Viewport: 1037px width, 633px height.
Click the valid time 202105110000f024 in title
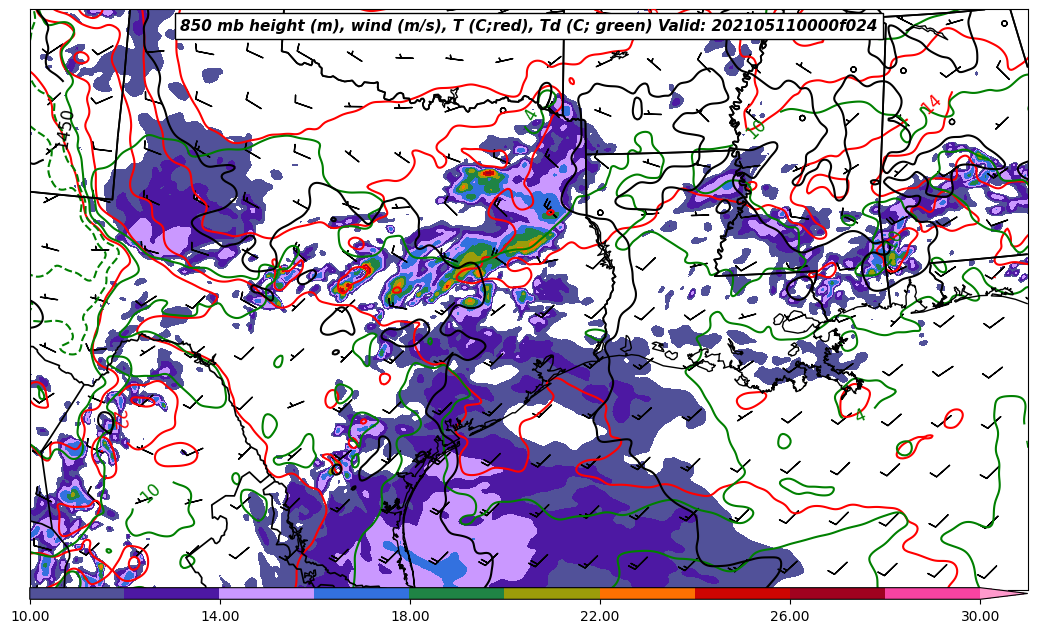point(806,26)
